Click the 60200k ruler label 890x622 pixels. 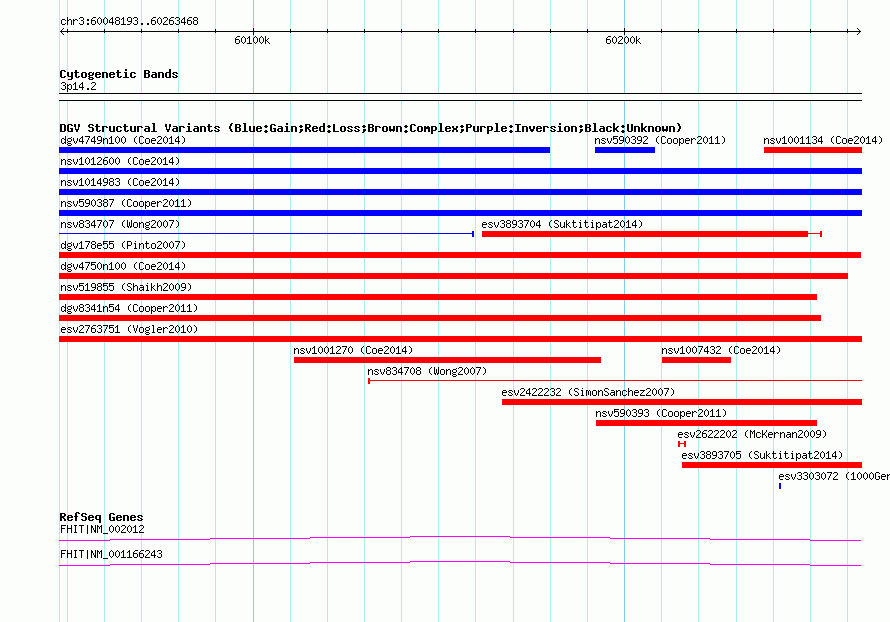[623, 40]
